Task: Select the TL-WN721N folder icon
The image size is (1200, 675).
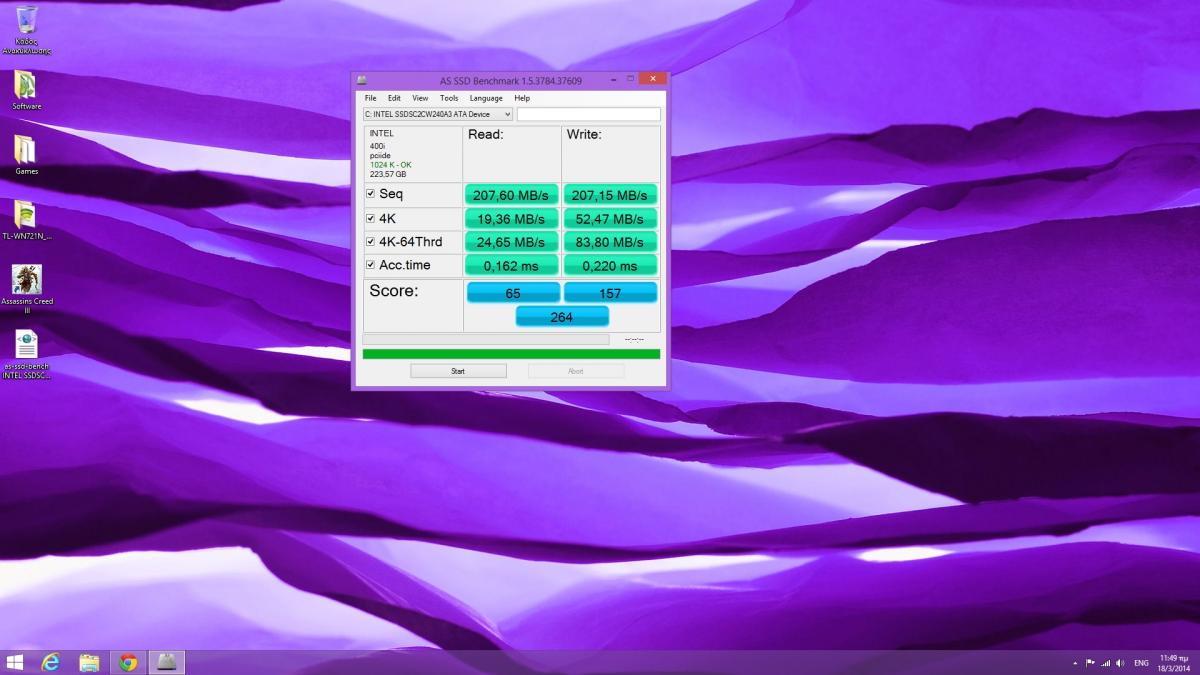Action: coord(26,220)
